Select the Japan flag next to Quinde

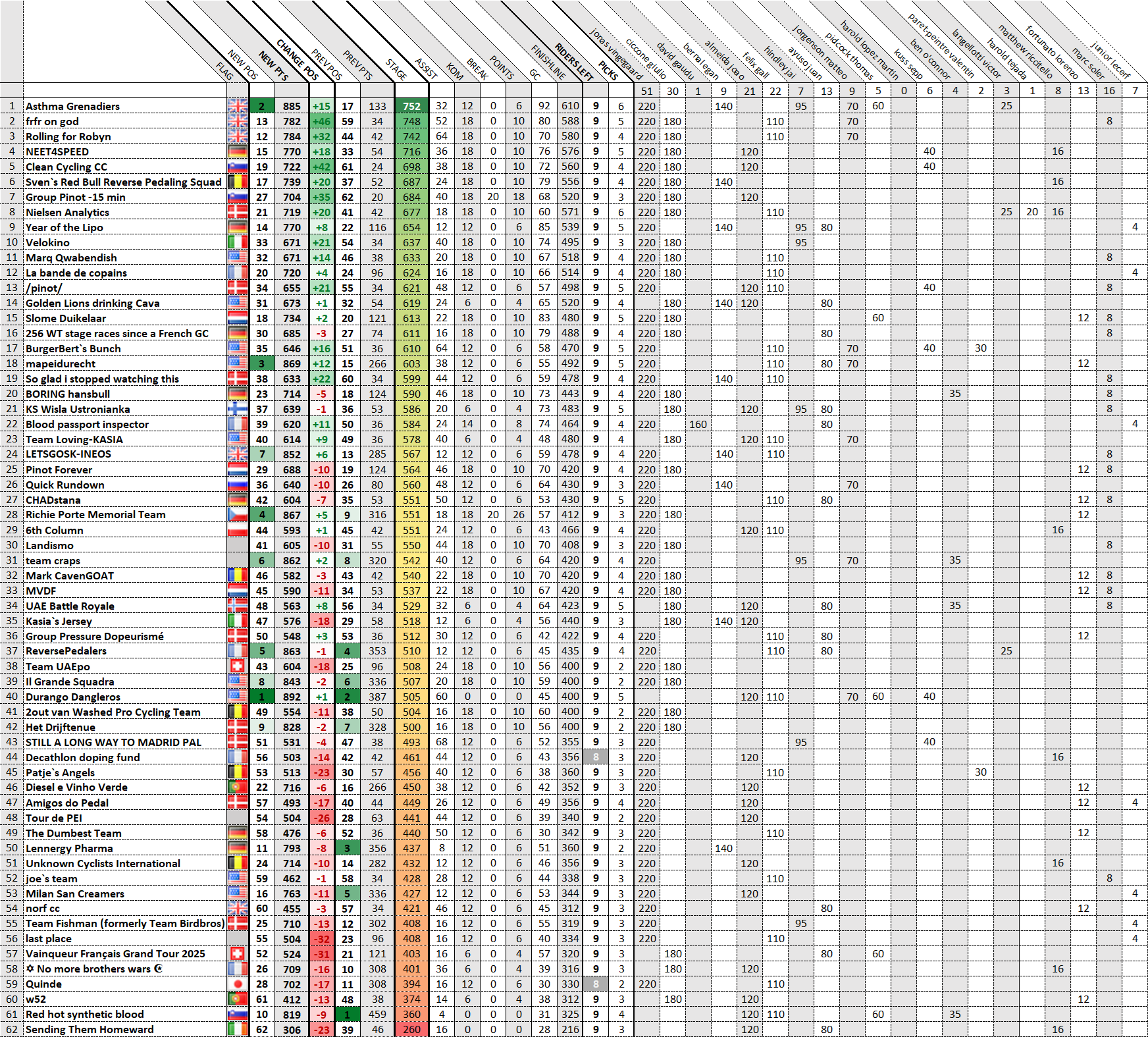pyautogui.click(x=238, y=984)
